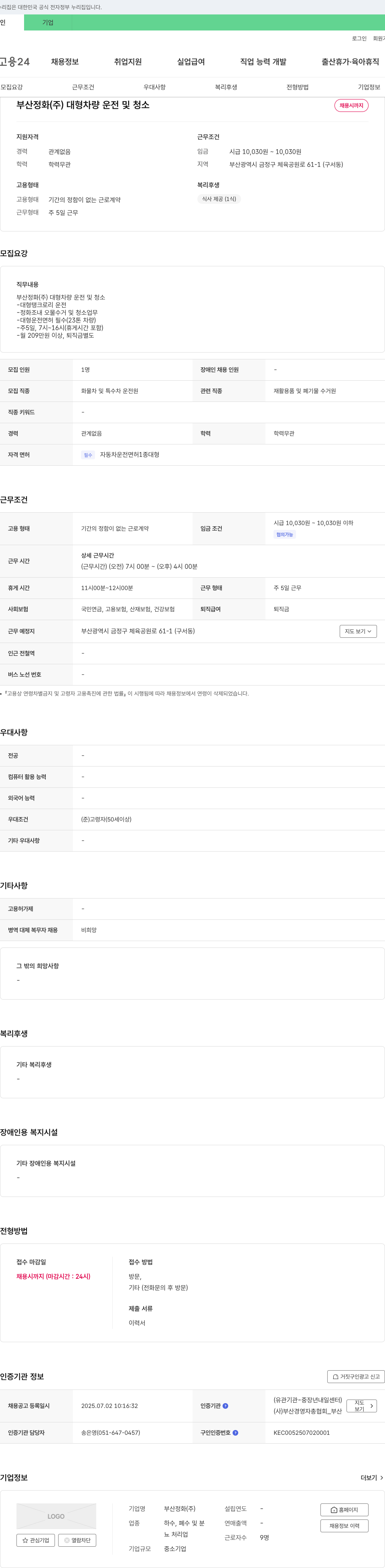
Task: Open 더보기 chevron for 기업정보
Action: (x=372, y=1477)
